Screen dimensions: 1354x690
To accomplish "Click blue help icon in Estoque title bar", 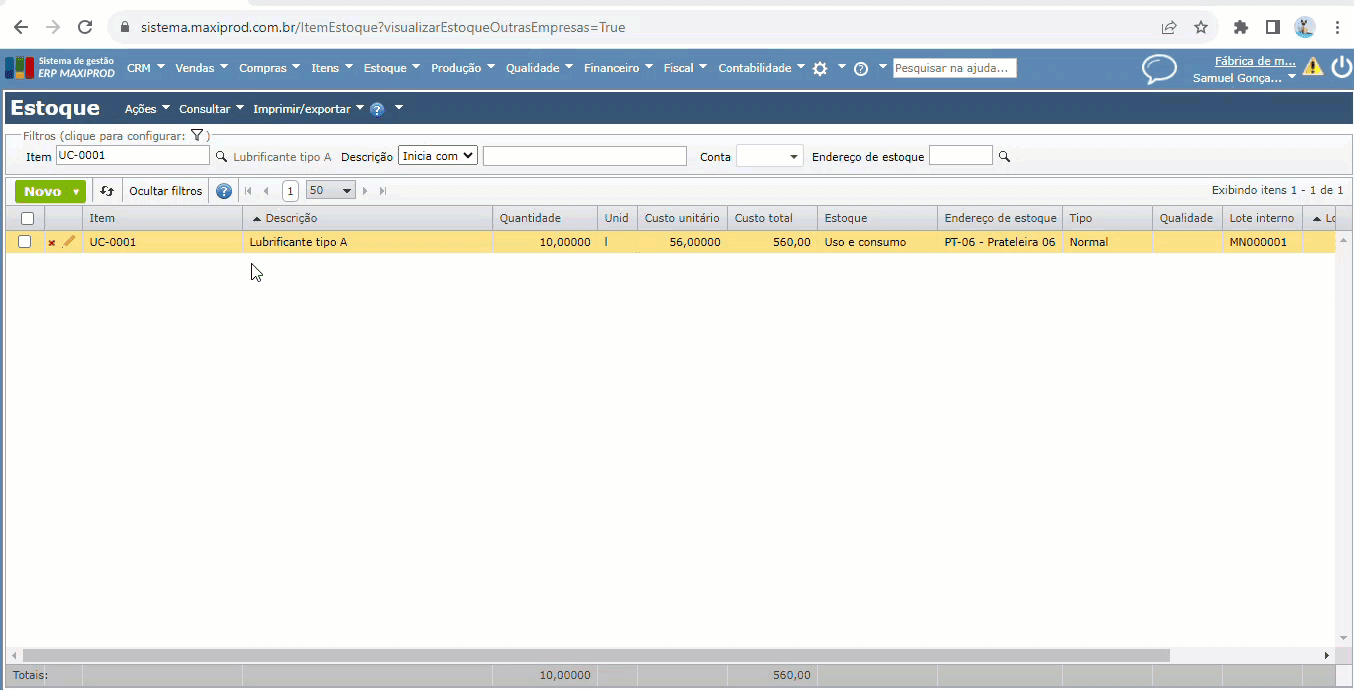I will [x=377, y=109].
